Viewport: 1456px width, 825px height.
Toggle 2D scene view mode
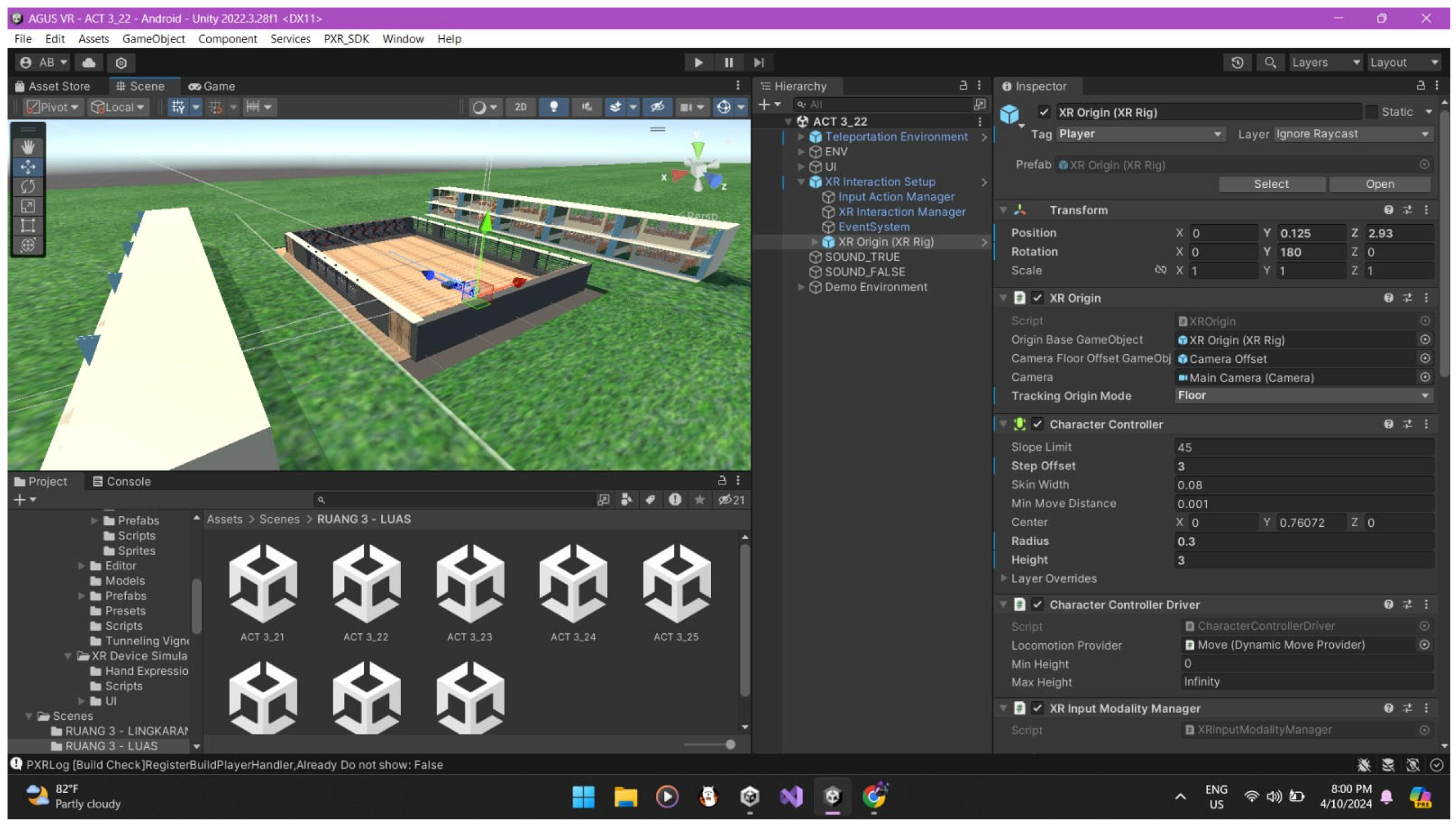click(x=520, y=107)
